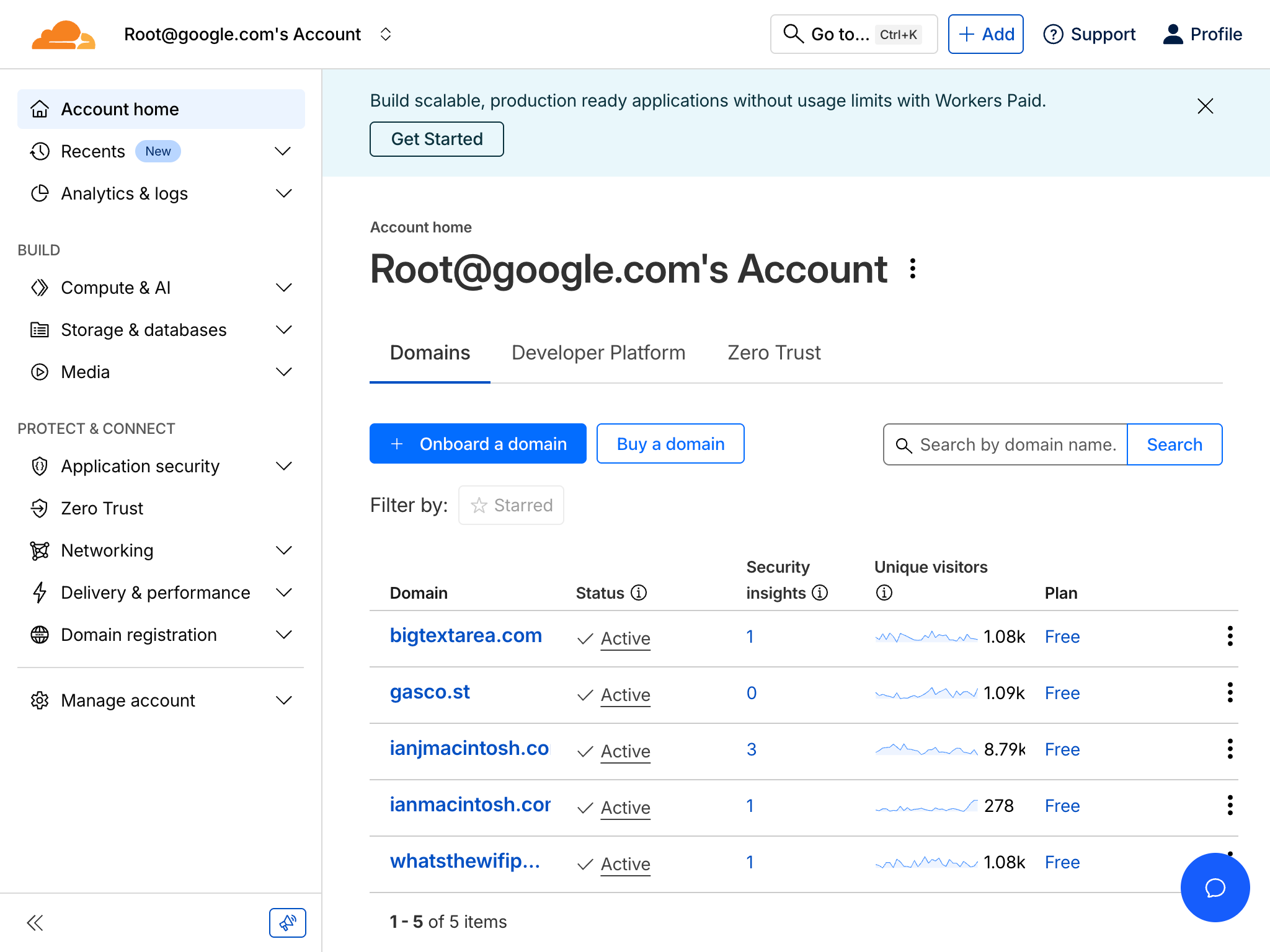This screenshot has width=1270, height=952.
Task: Click the Onboard a domain button
Action: pyautogui.click(x=477, y=443)
